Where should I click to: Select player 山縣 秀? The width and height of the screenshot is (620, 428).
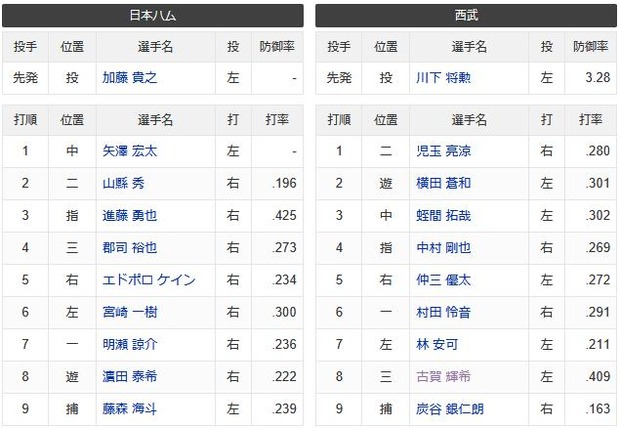click(x=123, y=183)
